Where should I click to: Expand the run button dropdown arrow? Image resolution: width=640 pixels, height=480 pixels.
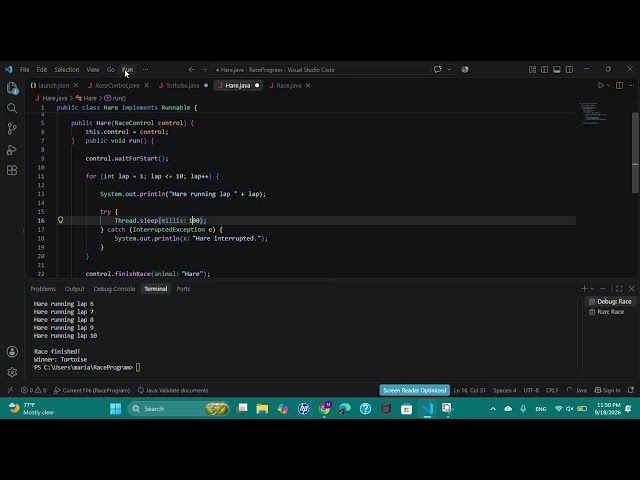[x=608, y=85]
